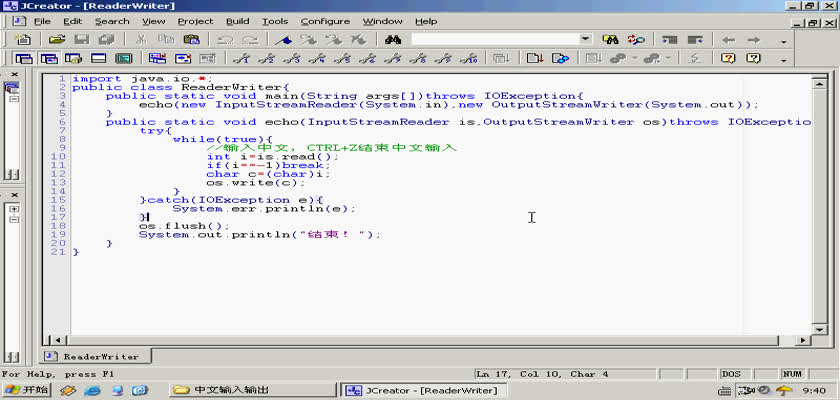840x400 pixels.
Task: Click the first yellow help question icon
Action: (728, 58)
